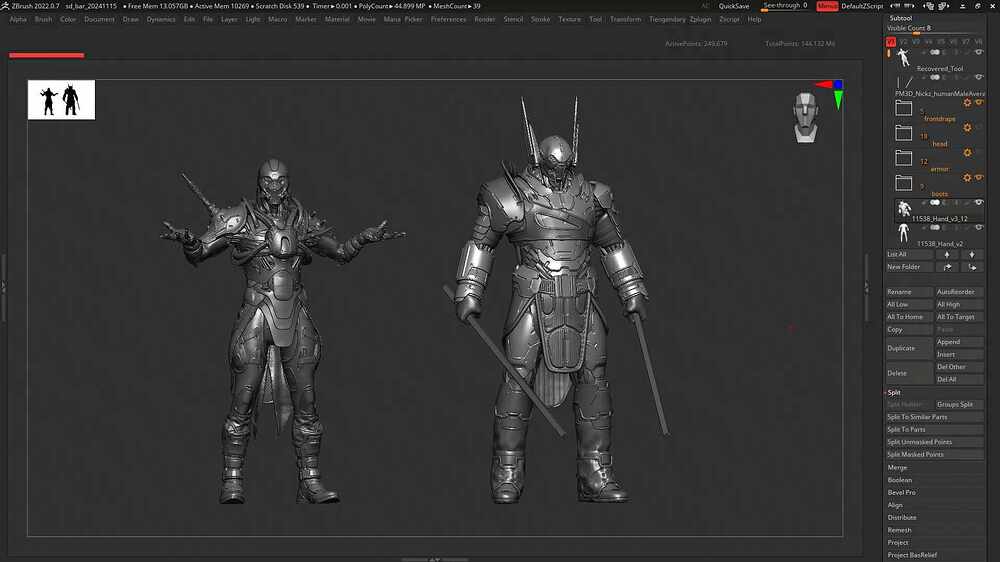Click the second UI layout switch icon
The height and width of the screenshot is (562, 1000).
944,6
